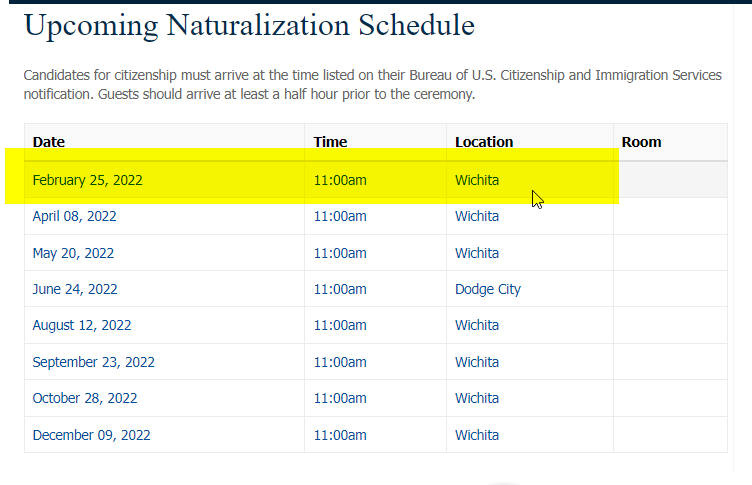Click the Room column header
This screenshot has width=752, height=485.
click(641, 142)
